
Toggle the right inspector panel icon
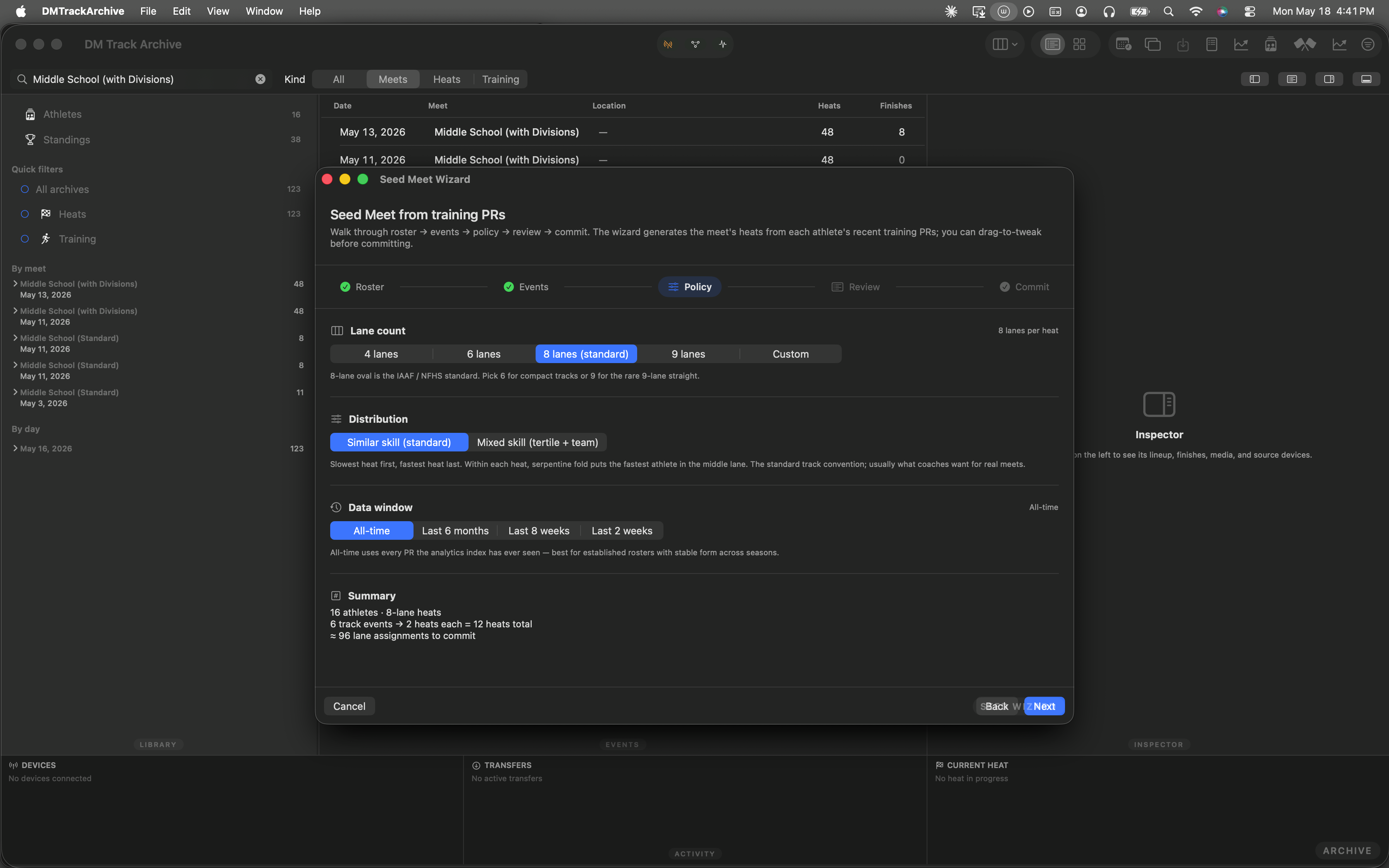pos(1329,79)
